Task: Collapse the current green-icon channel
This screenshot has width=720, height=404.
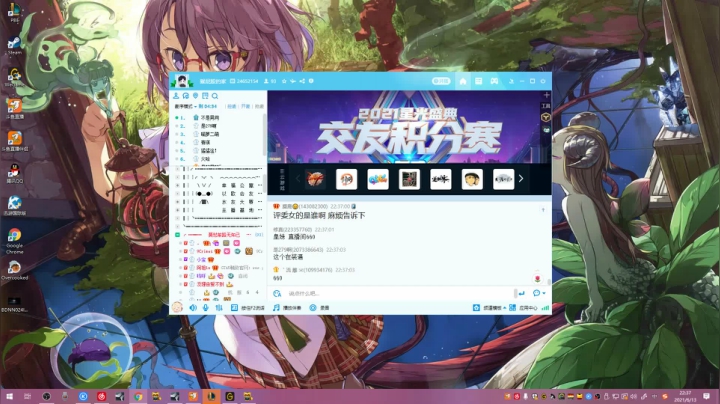Action: click(x=177, y=235)
